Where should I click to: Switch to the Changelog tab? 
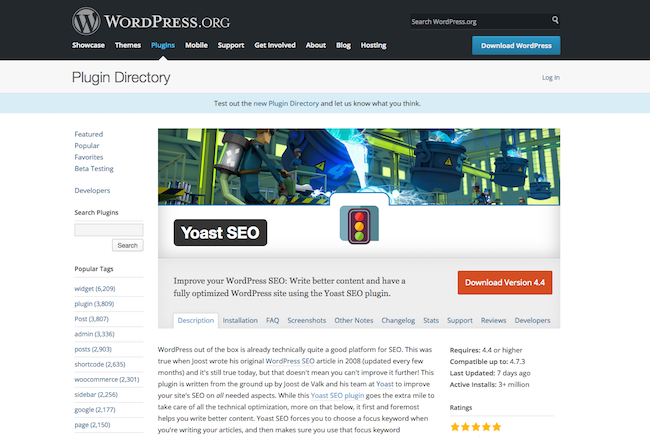click(398, 320)
